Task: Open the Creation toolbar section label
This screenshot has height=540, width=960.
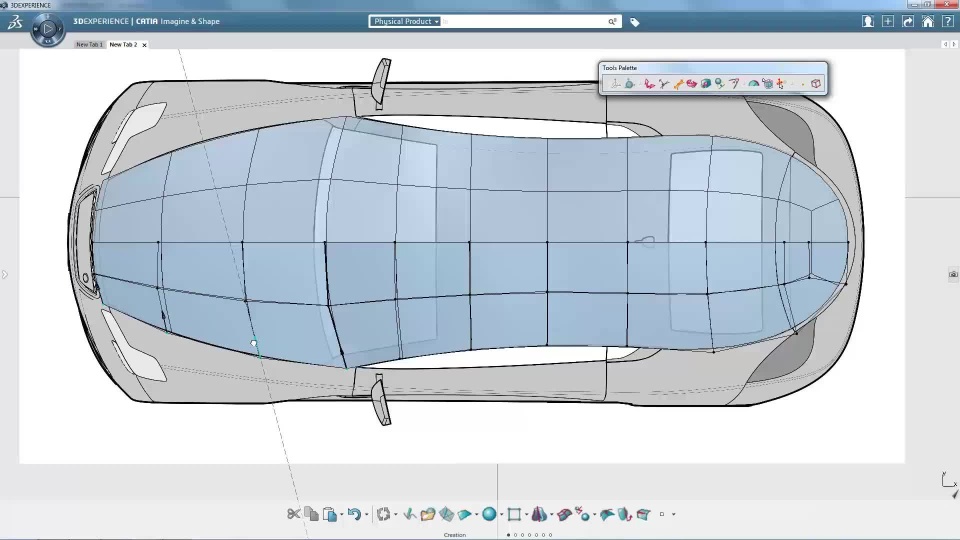Action: 455,535
